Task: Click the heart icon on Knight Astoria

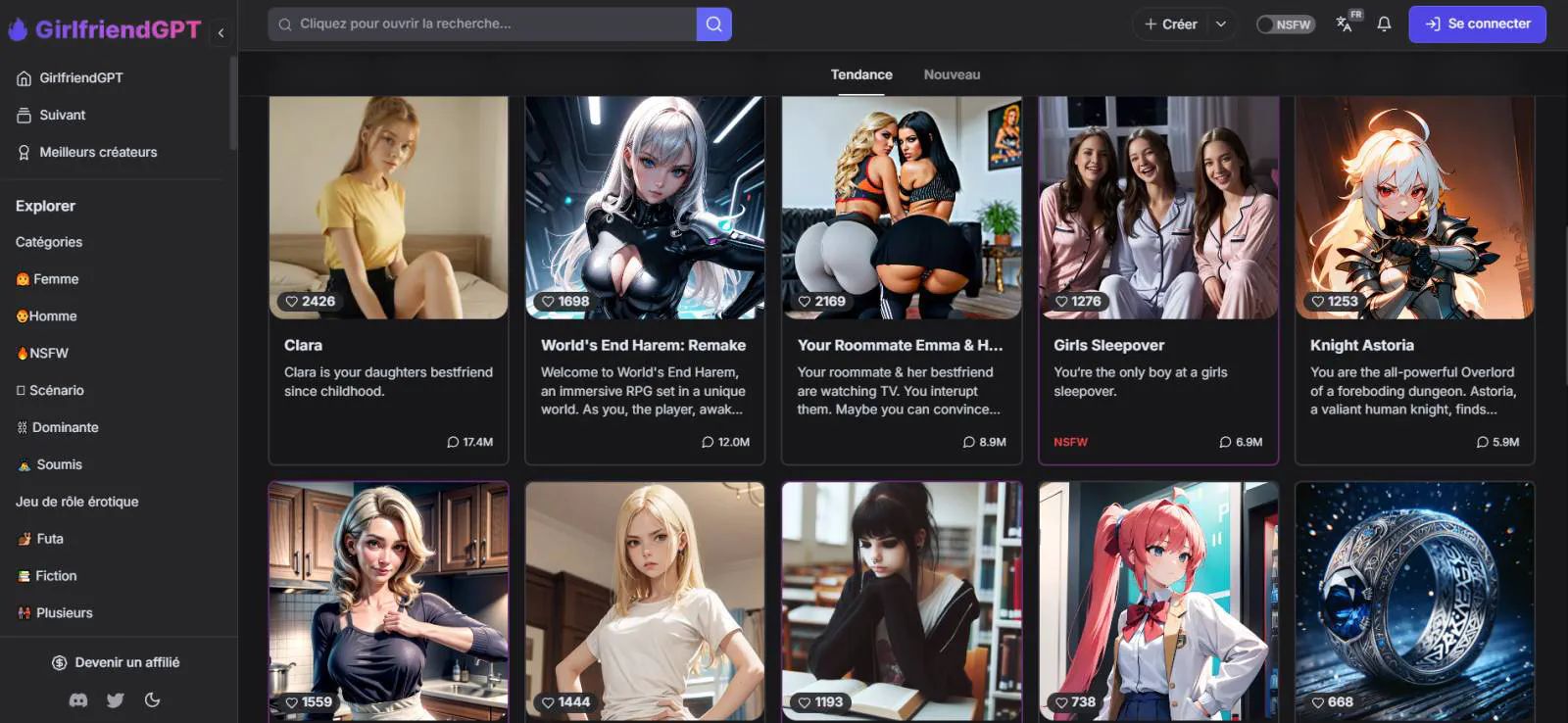Action: point(1318,302)
